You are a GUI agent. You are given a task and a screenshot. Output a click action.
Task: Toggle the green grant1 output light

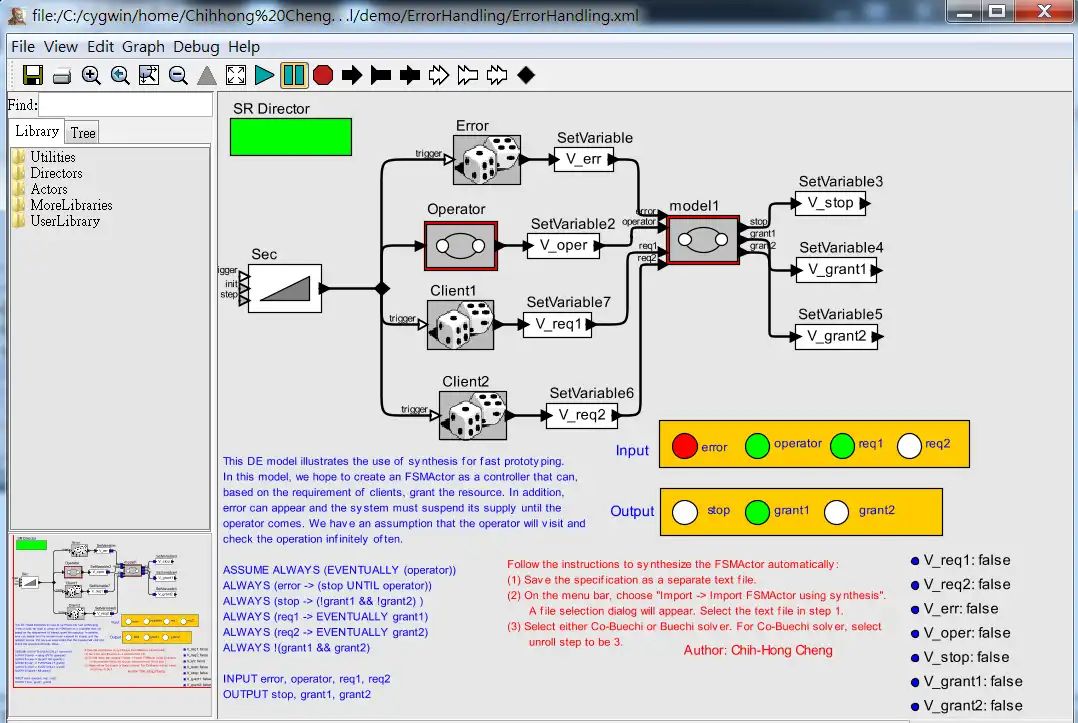(x=758, y=511)
